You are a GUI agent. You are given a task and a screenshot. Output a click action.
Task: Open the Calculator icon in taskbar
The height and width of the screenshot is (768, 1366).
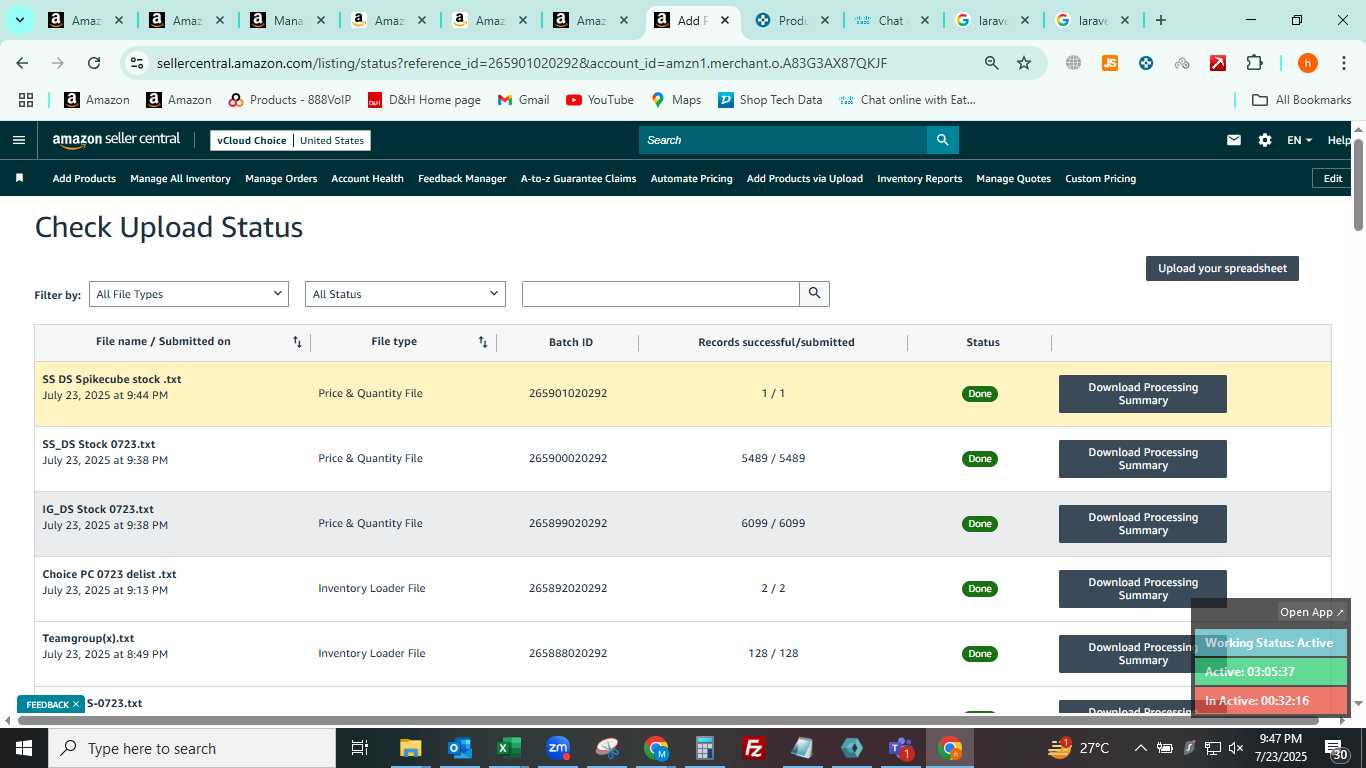[x=705, y=748]
